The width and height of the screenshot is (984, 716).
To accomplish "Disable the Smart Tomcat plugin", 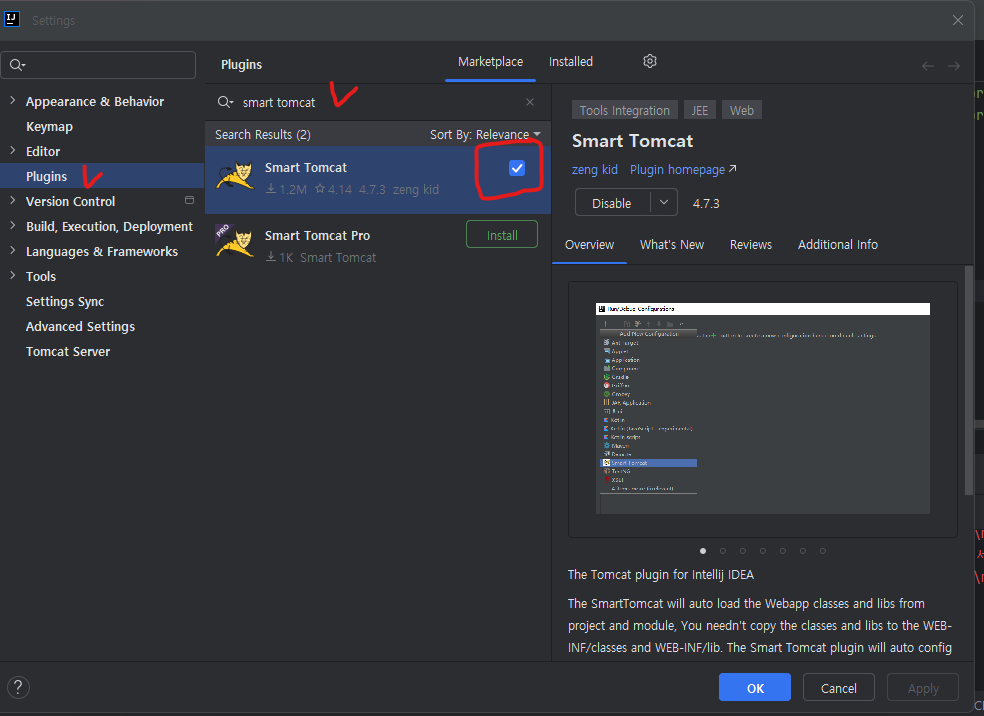I will click(x=612, y=203).
